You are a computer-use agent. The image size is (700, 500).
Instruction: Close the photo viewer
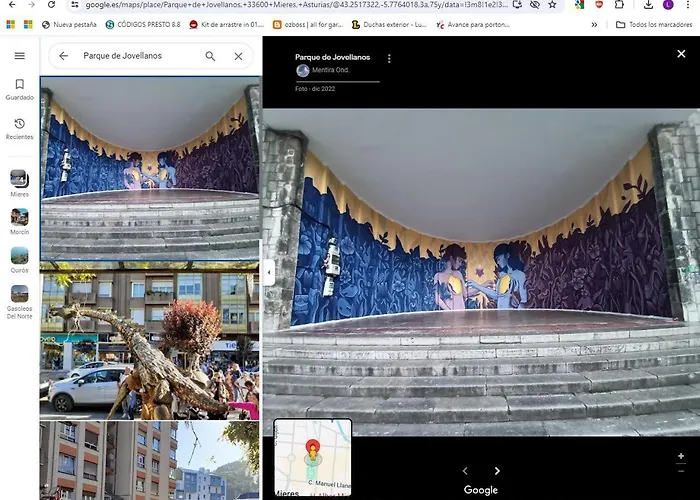click(x=681, y=54)
